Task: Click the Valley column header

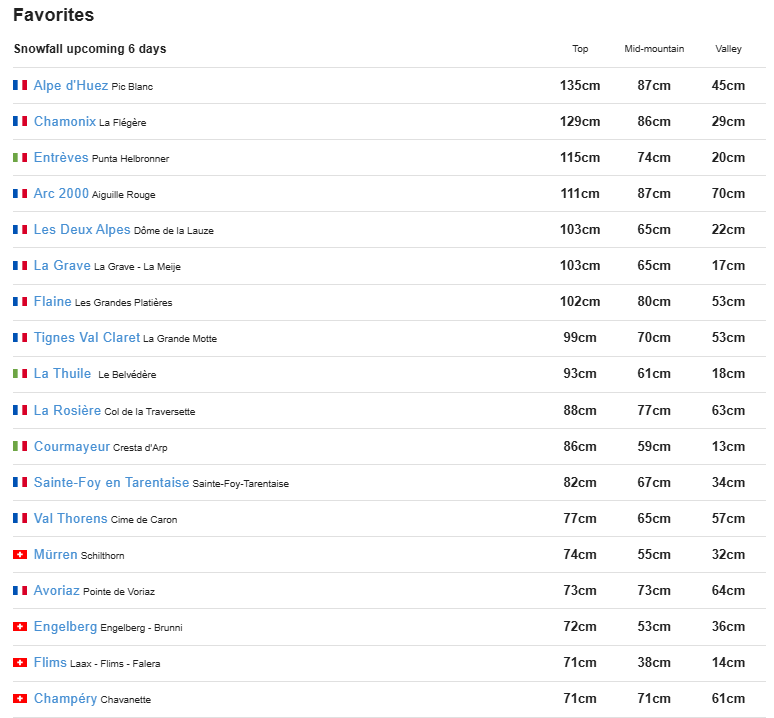Action: tap(728, 49)
